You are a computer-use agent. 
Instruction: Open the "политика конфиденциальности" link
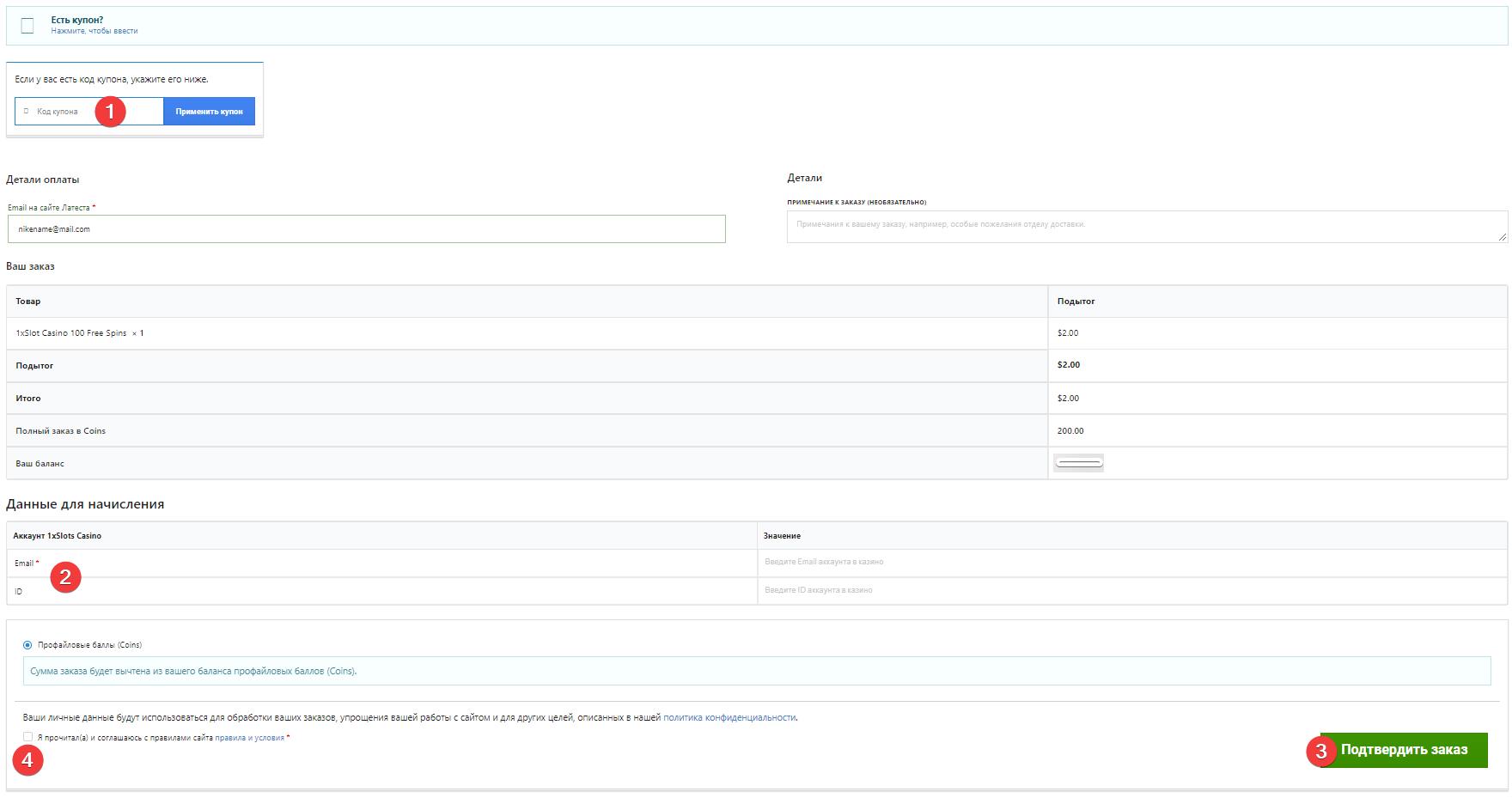729,717
